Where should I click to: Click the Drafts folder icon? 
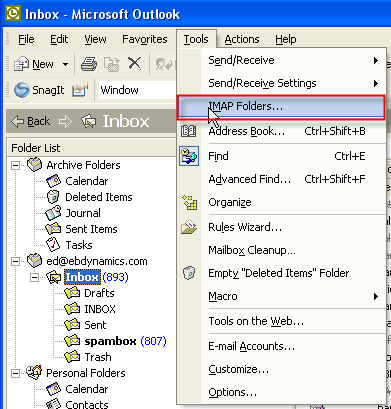click(x=72, y=293)
